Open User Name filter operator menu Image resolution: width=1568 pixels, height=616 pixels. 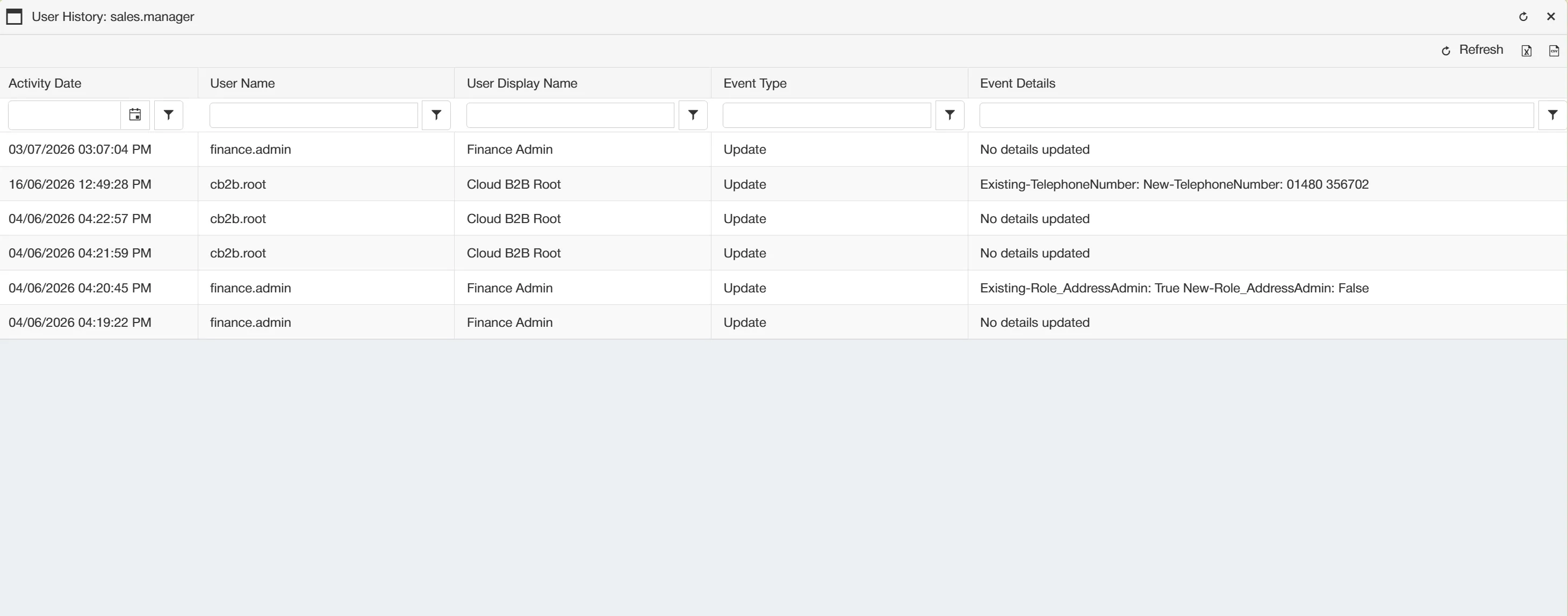[436, 115]
